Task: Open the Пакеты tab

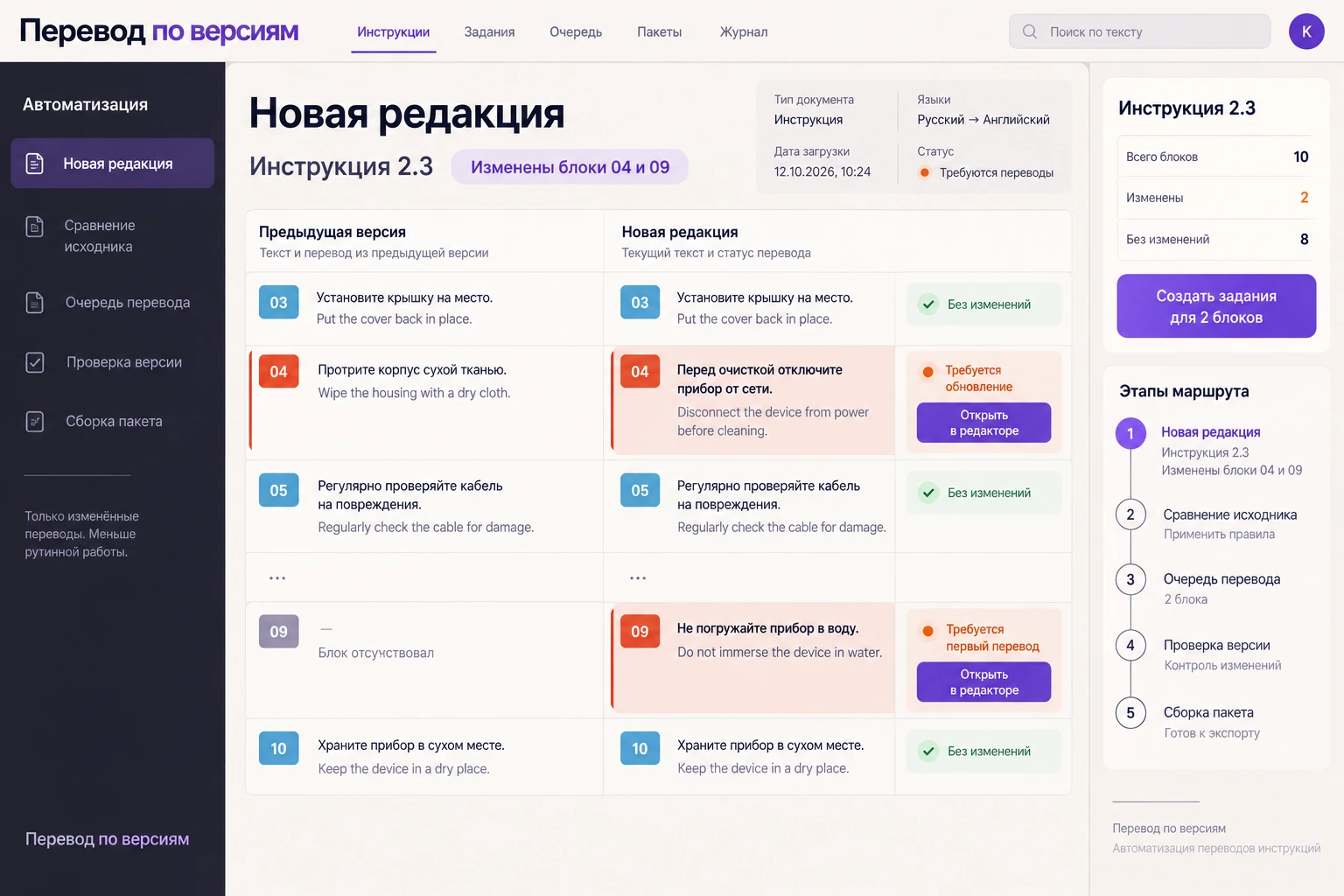Action: coord(660,32)
